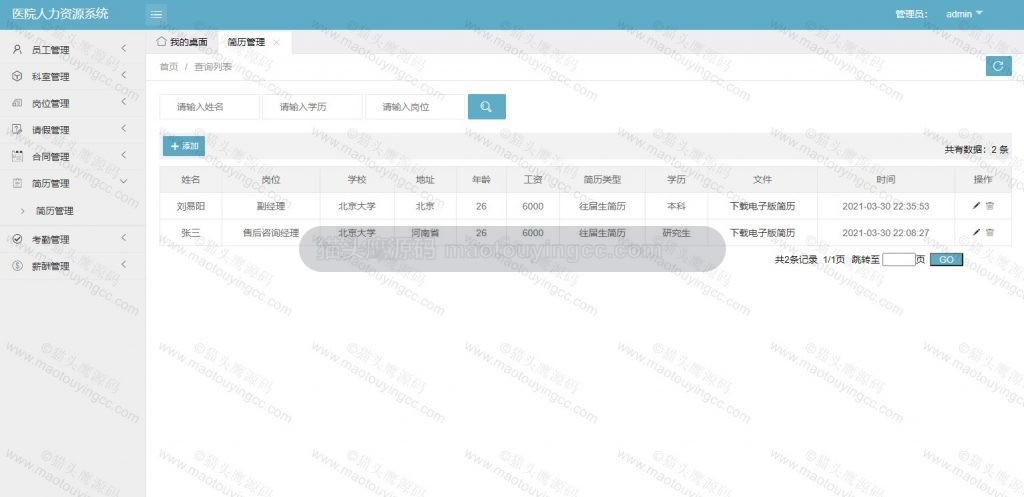Edit the 刘易阳 row with pencil icon
Image resolution: width=1024 pixels, height=497 pixels.
[976, 206]
